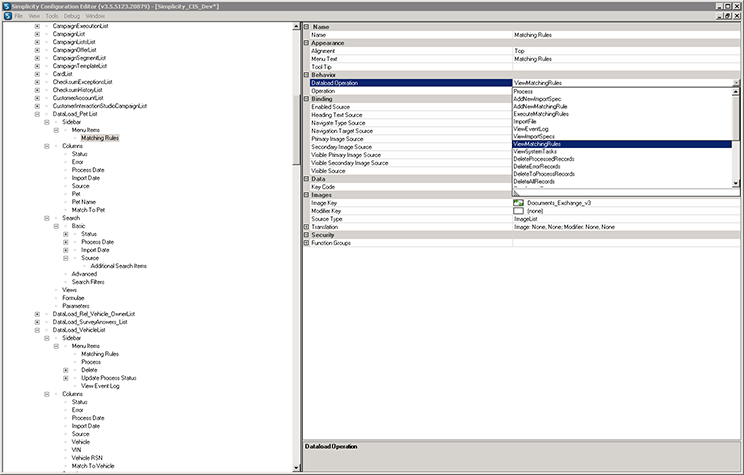Click the Source Type value ImageList
Viewport: 744px width, 475px height.
click(626, 219)
